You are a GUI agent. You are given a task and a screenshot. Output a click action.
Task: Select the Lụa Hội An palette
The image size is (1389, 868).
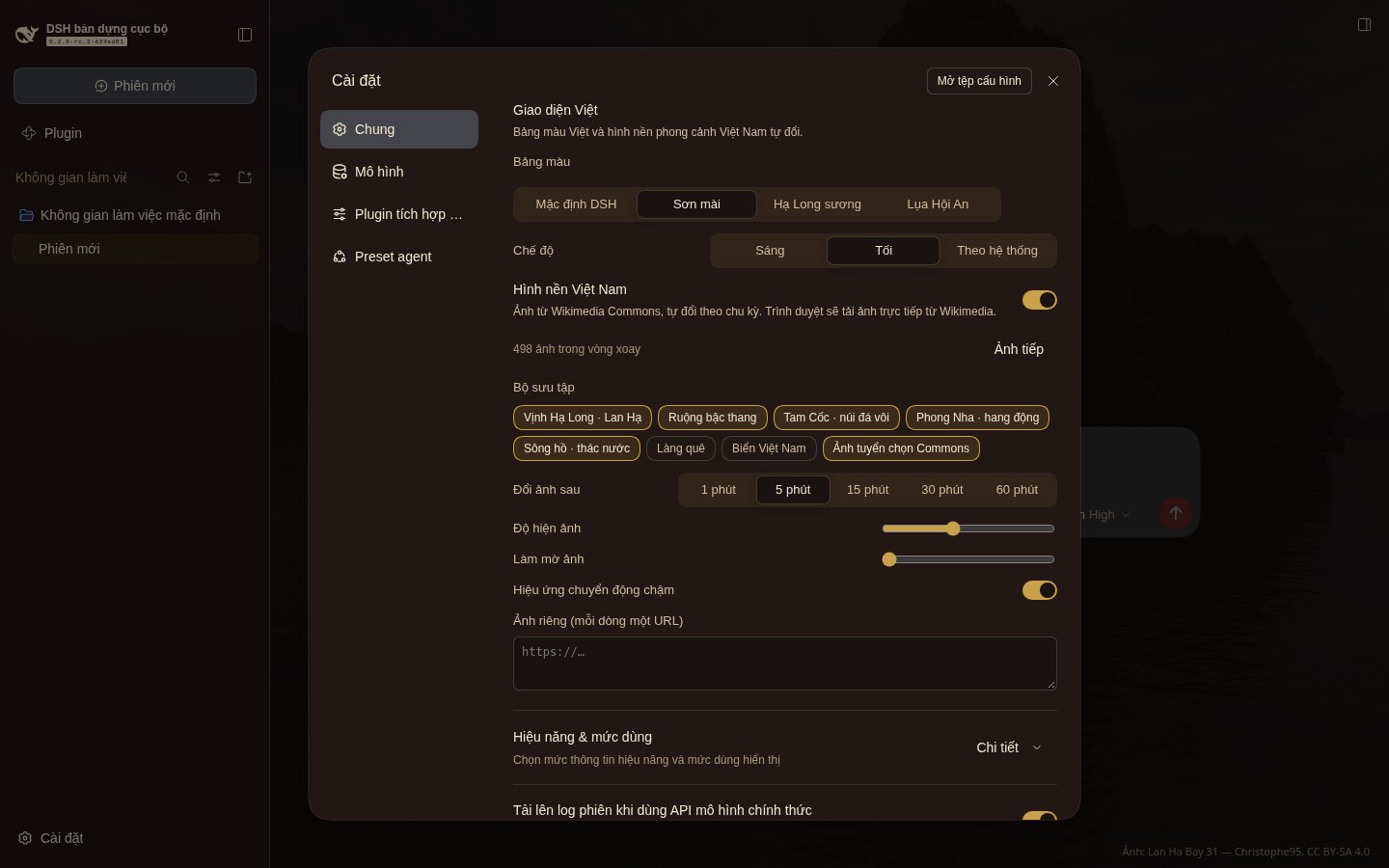[938, 204]
